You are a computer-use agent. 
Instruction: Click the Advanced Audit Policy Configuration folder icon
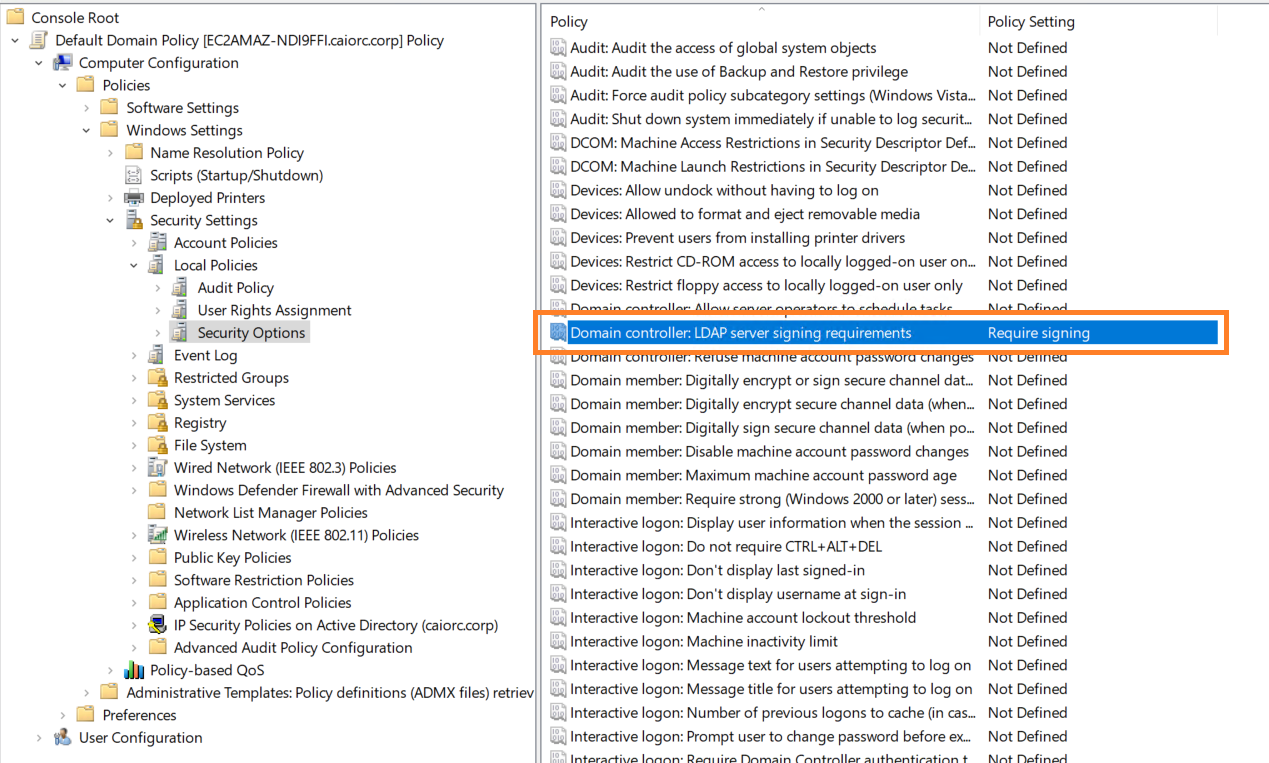(x=157, y=648)
